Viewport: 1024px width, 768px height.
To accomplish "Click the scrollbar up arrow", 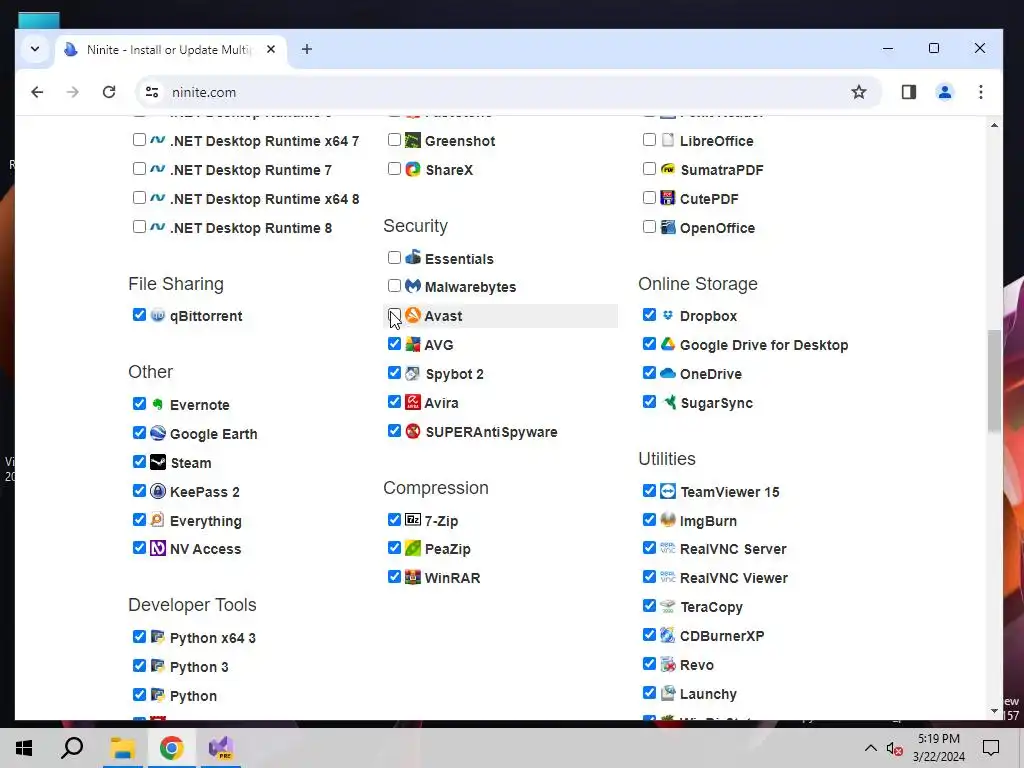I will [994, 125].
